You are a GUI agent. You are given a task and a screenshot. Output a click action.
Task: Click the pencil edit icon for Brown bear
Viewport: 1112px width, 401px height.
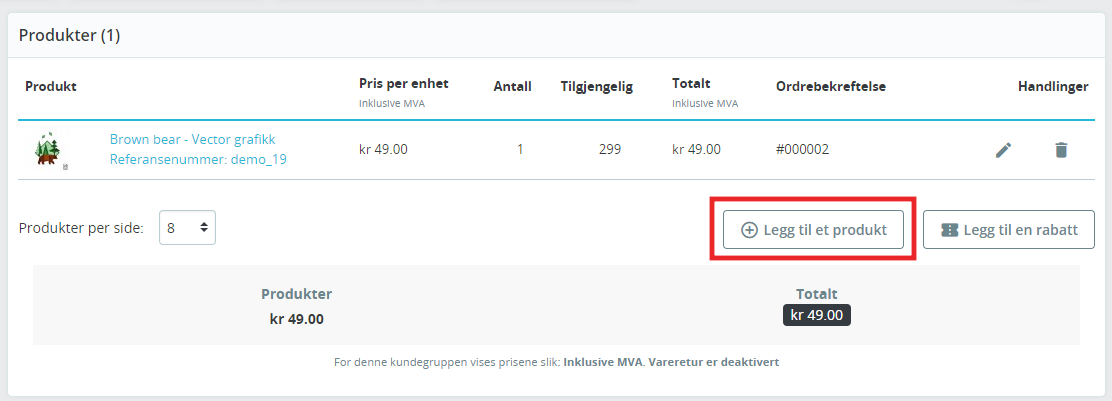click(x=1003, y=150)
